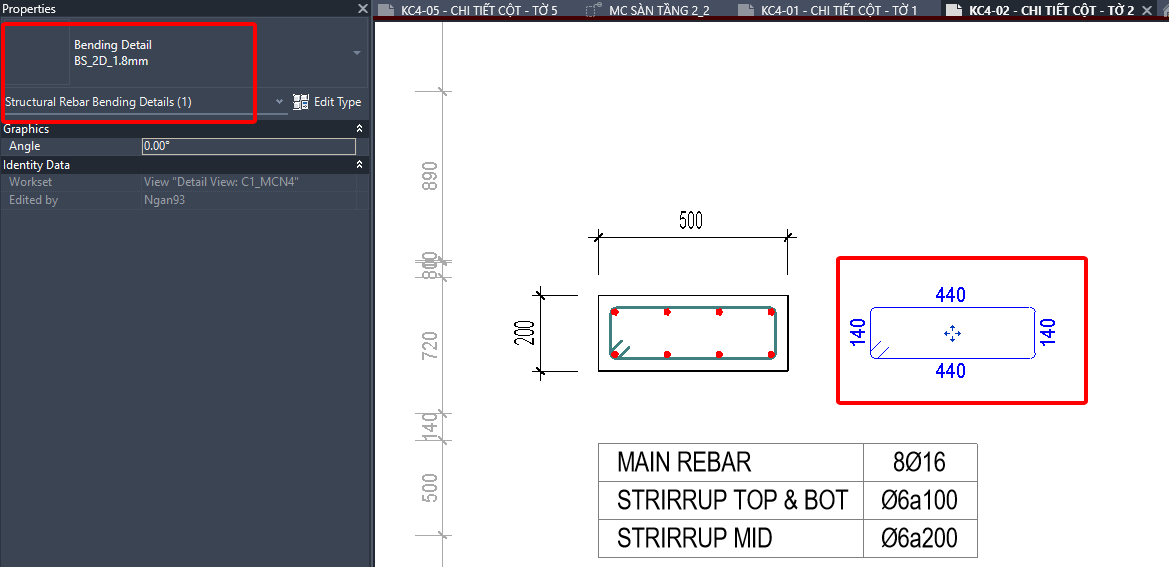Collapse the Graphics section
Viewport: 1169px width, 567px height.
(360, 129)
